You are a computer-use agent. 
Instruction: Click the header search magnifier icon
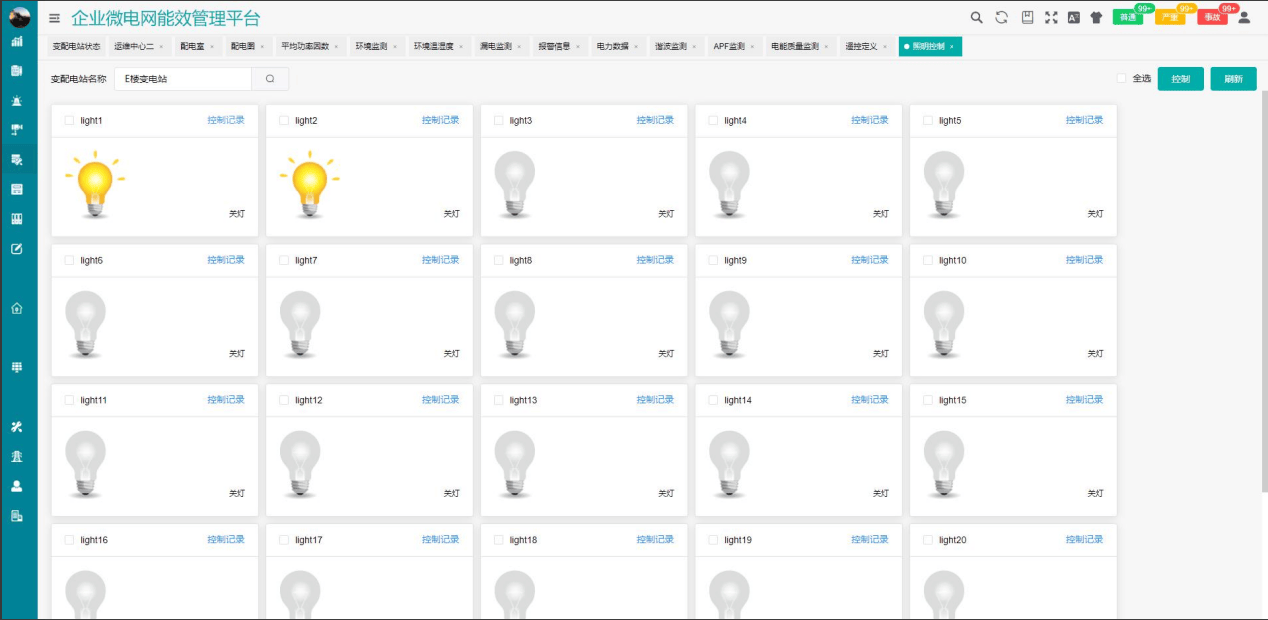pyautogui.click(x=977, y=17)
